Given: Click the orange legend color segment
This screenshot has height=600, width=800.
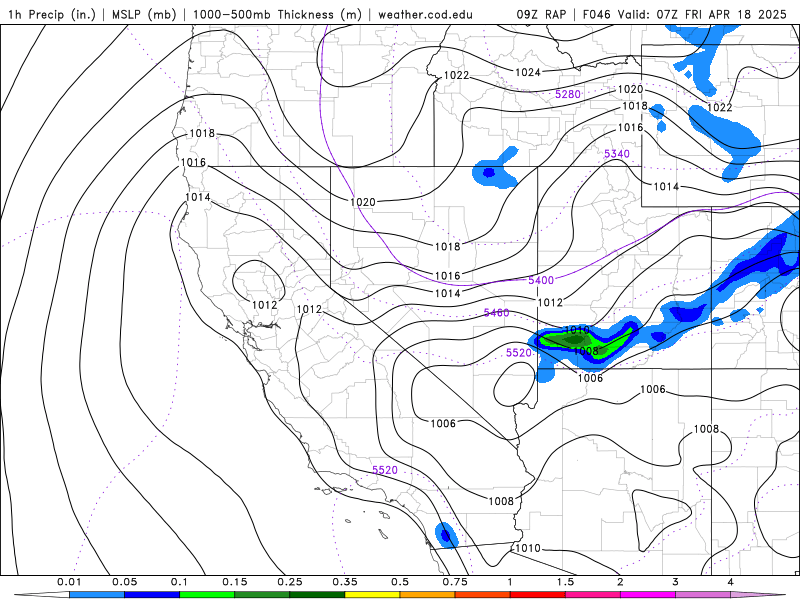Looking at the screenshot, I should 428,594.
